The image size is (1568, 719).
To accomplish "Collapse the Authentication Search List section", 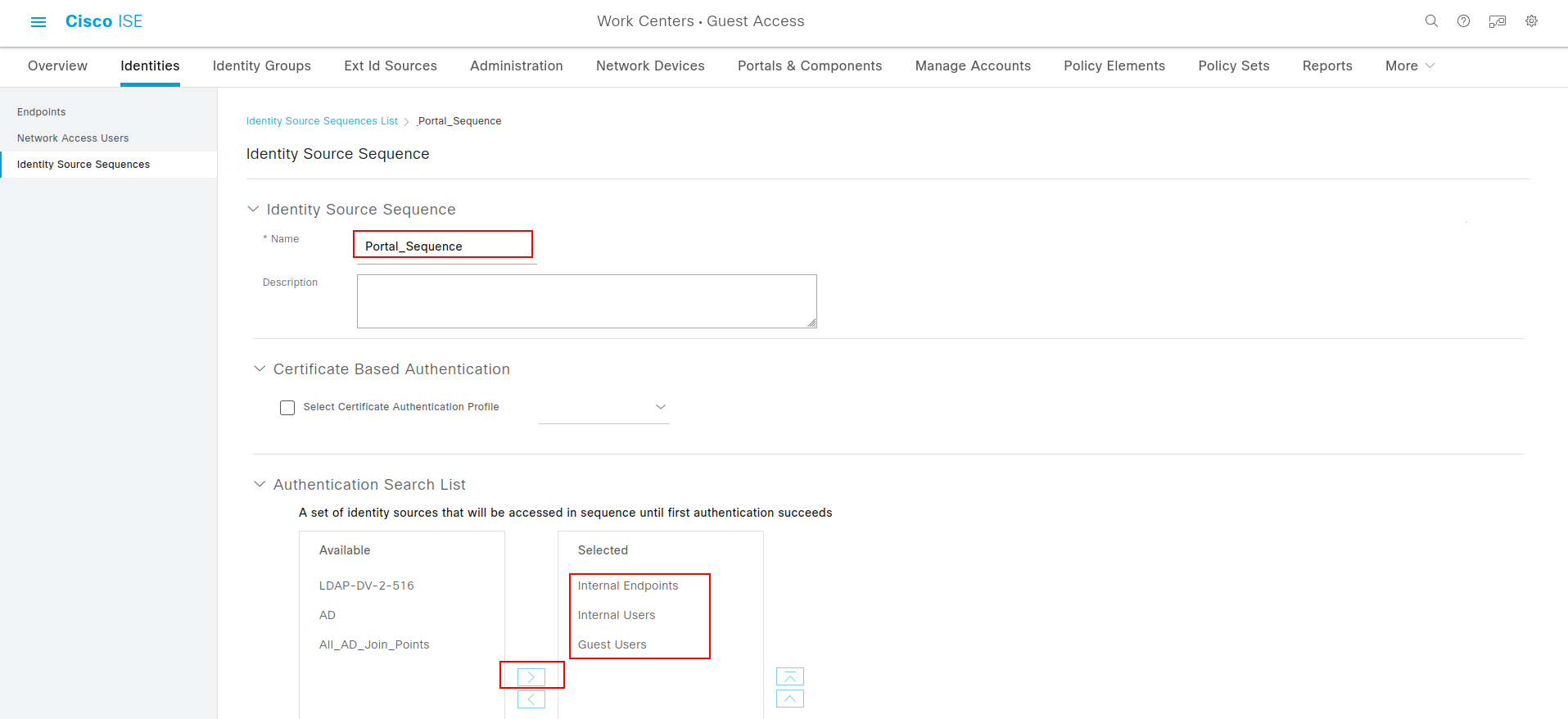I will pos(260,485).
